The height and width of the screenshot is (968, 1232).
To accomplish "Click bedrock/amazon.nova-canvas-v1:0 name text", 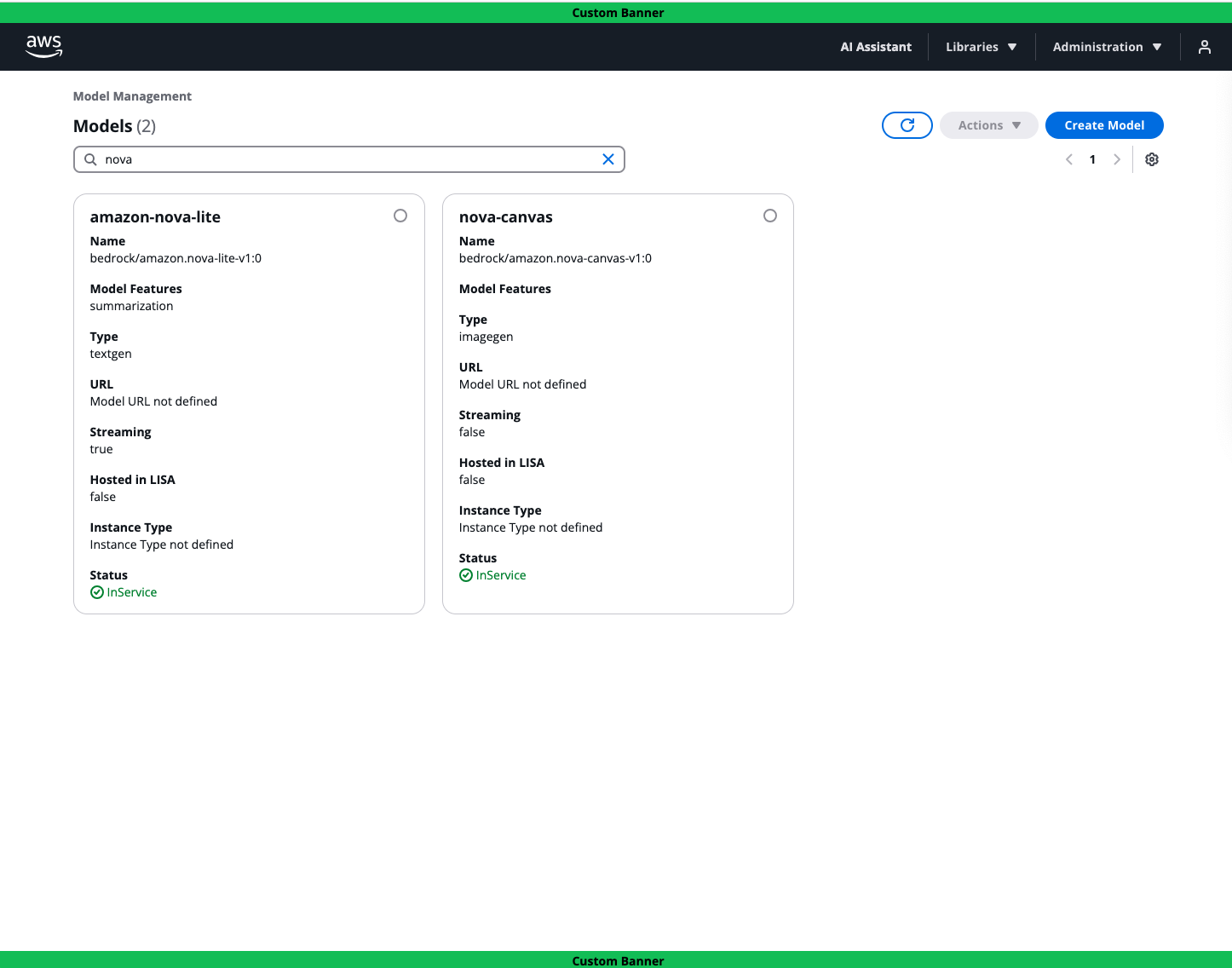I will [x=556, y=258].
